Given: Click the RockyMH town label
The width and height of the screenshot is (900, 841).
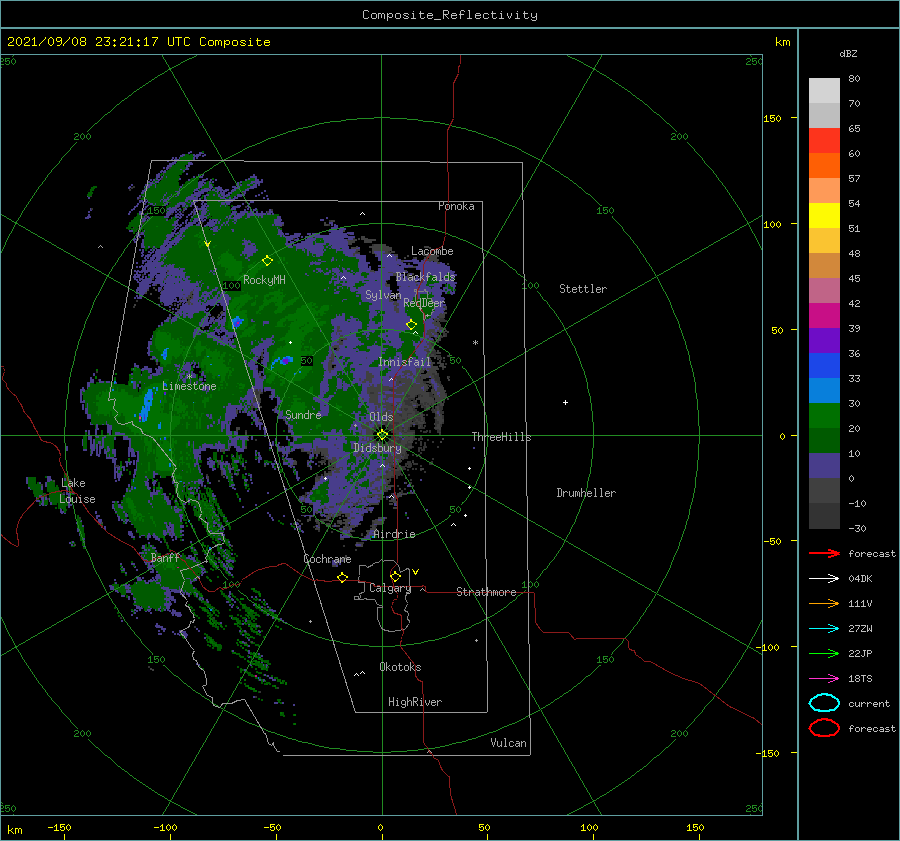Looking at the screenshot, I should (x=264, y=280).
